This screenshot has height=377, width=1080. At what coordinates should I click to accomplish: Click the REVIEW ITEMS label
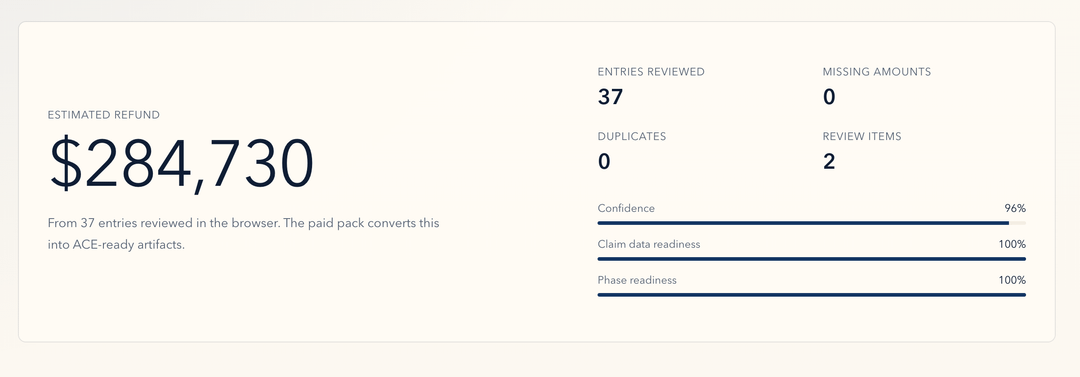(x=862, y=136)
